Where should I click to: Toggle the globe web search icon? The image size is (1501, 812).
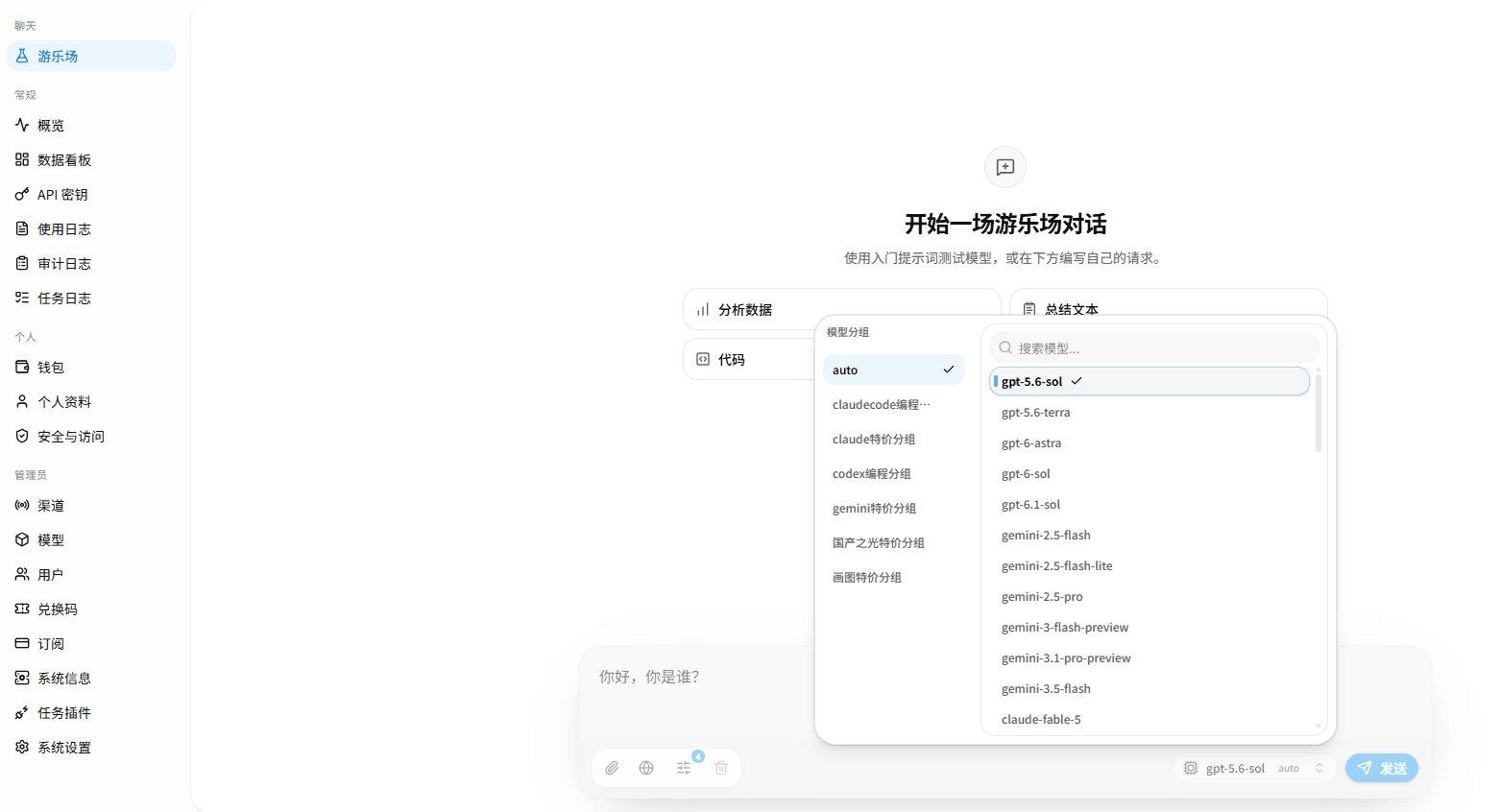pyautogui.click(x=646, y=768)
